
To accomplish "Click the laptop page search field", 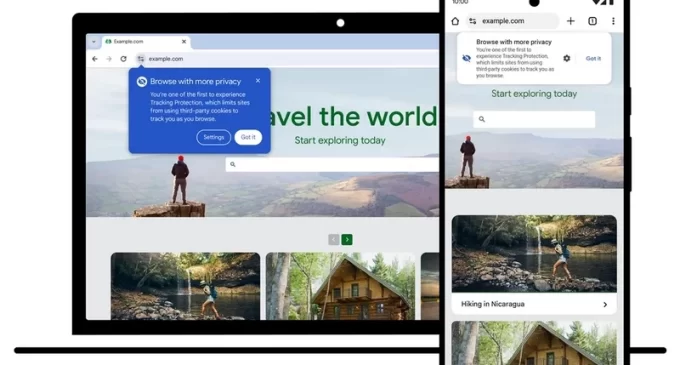I will click(x=332, y=165).
